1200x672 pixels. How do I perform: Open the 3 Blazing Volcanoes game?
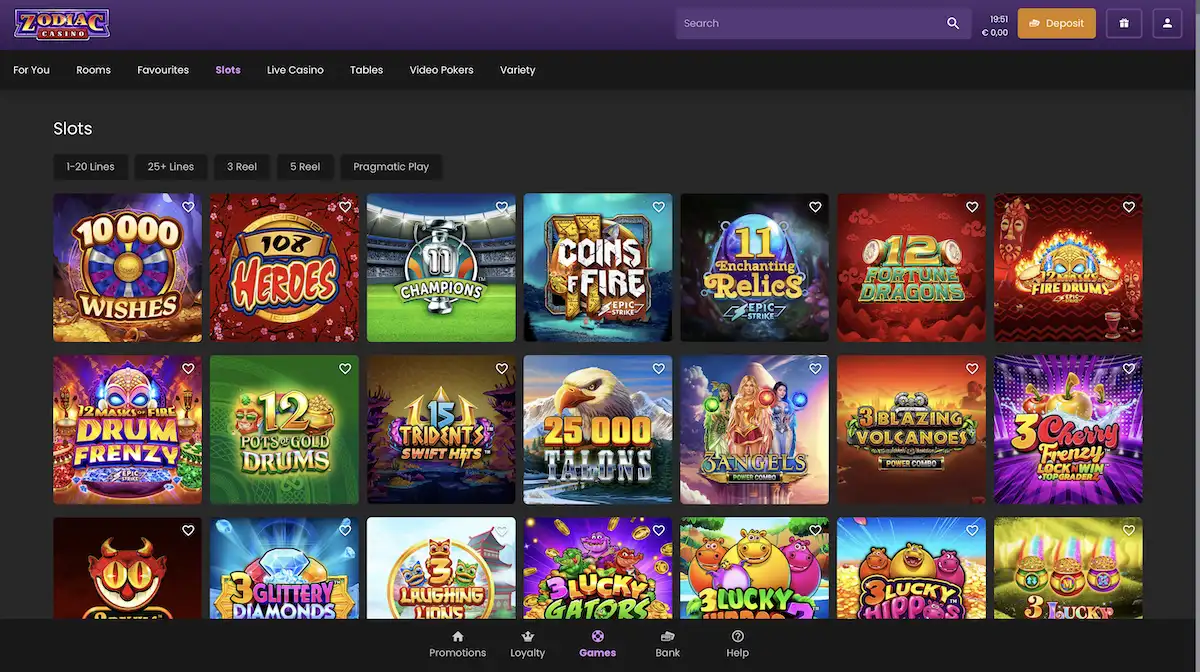coord(911,430)
